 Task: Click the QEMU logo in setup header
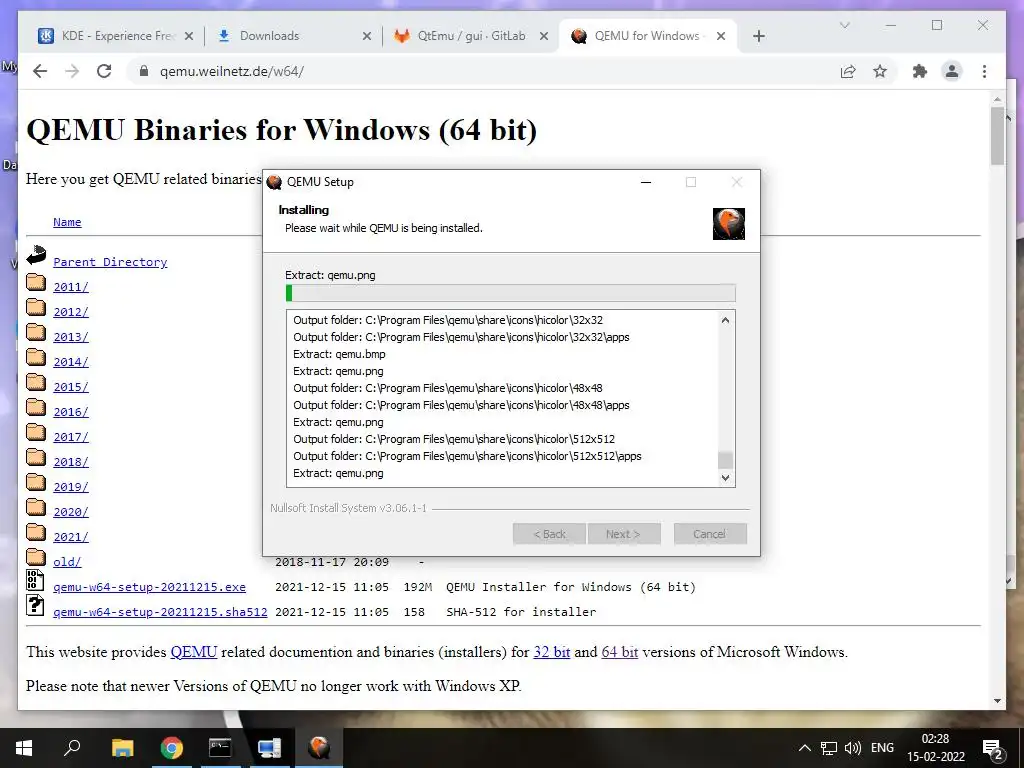click(x=729, y=224)
